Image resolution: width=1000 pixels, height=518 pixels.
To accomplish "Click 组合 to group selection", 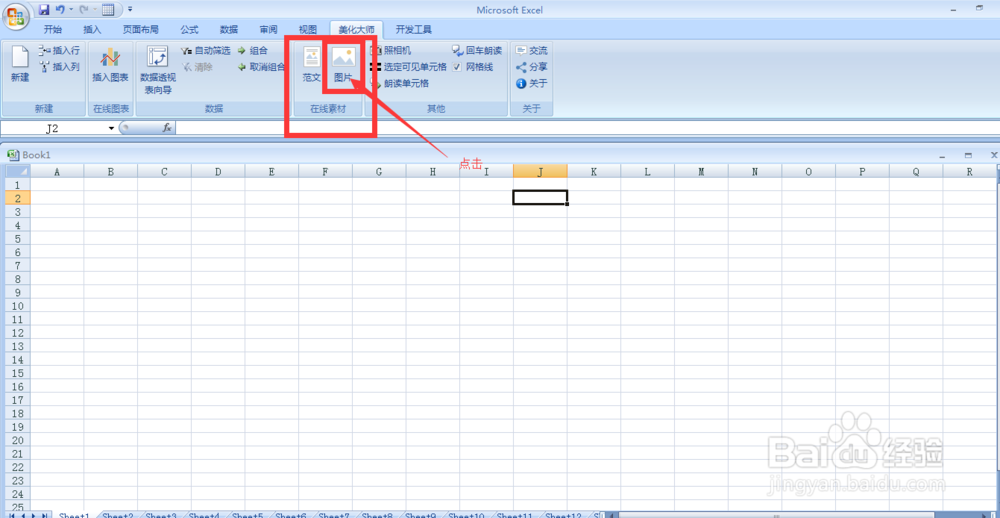I will click(253, 50).
